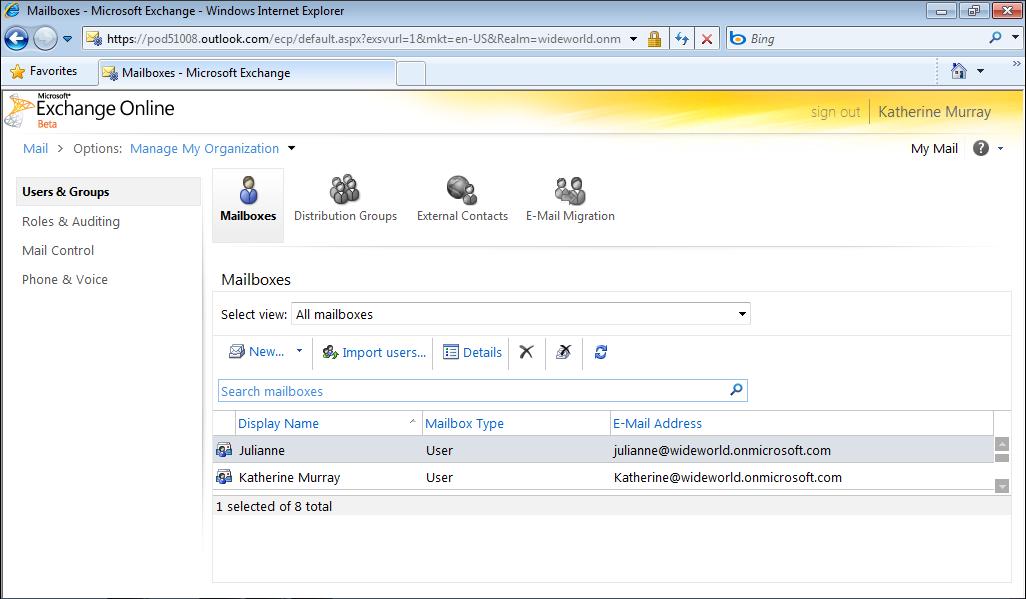Click Katherine Murray user name

[x=934, y=112]
